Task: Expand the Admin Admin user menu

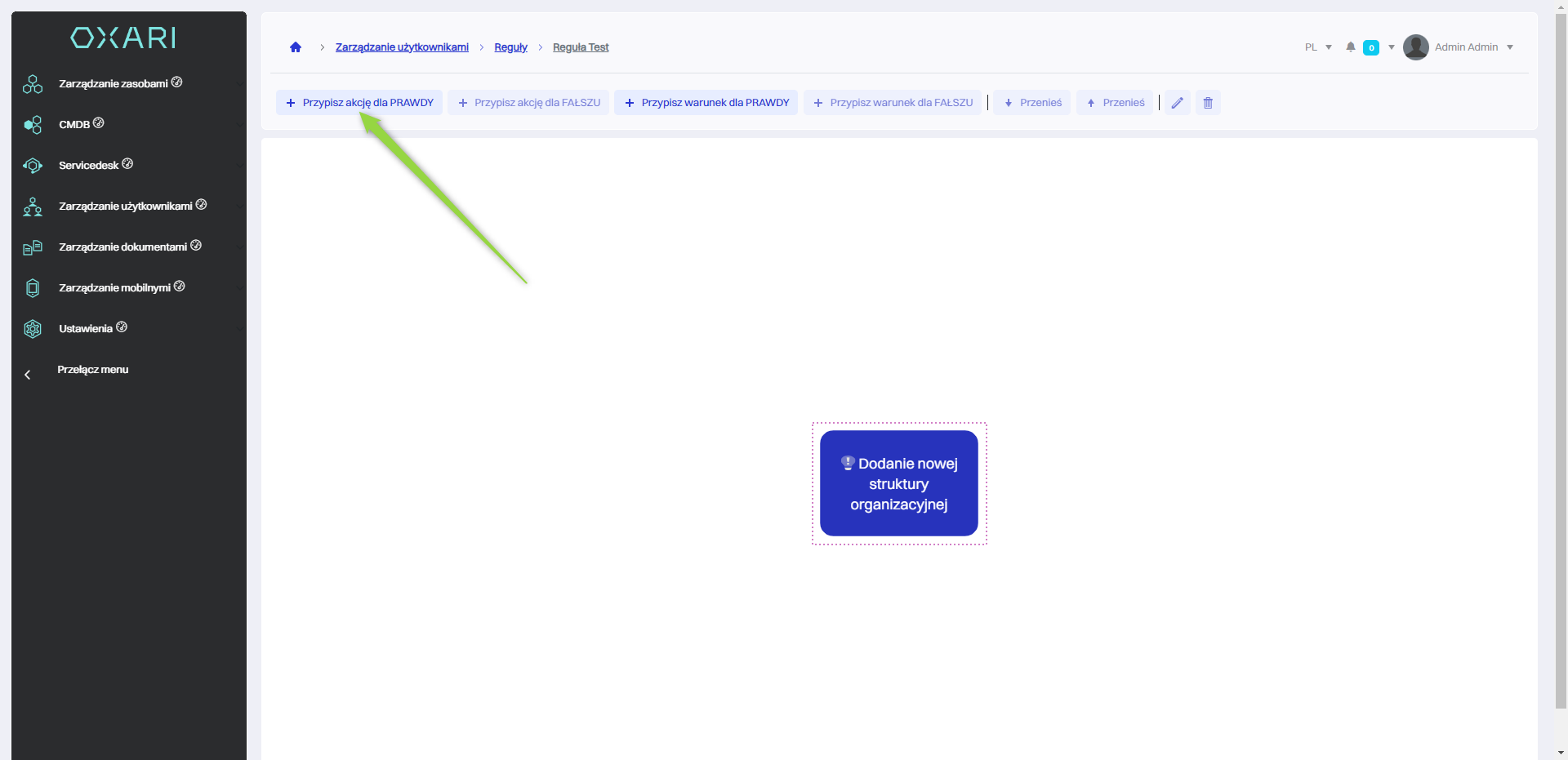Action: pyautogui.click(x=1510, y=47)
